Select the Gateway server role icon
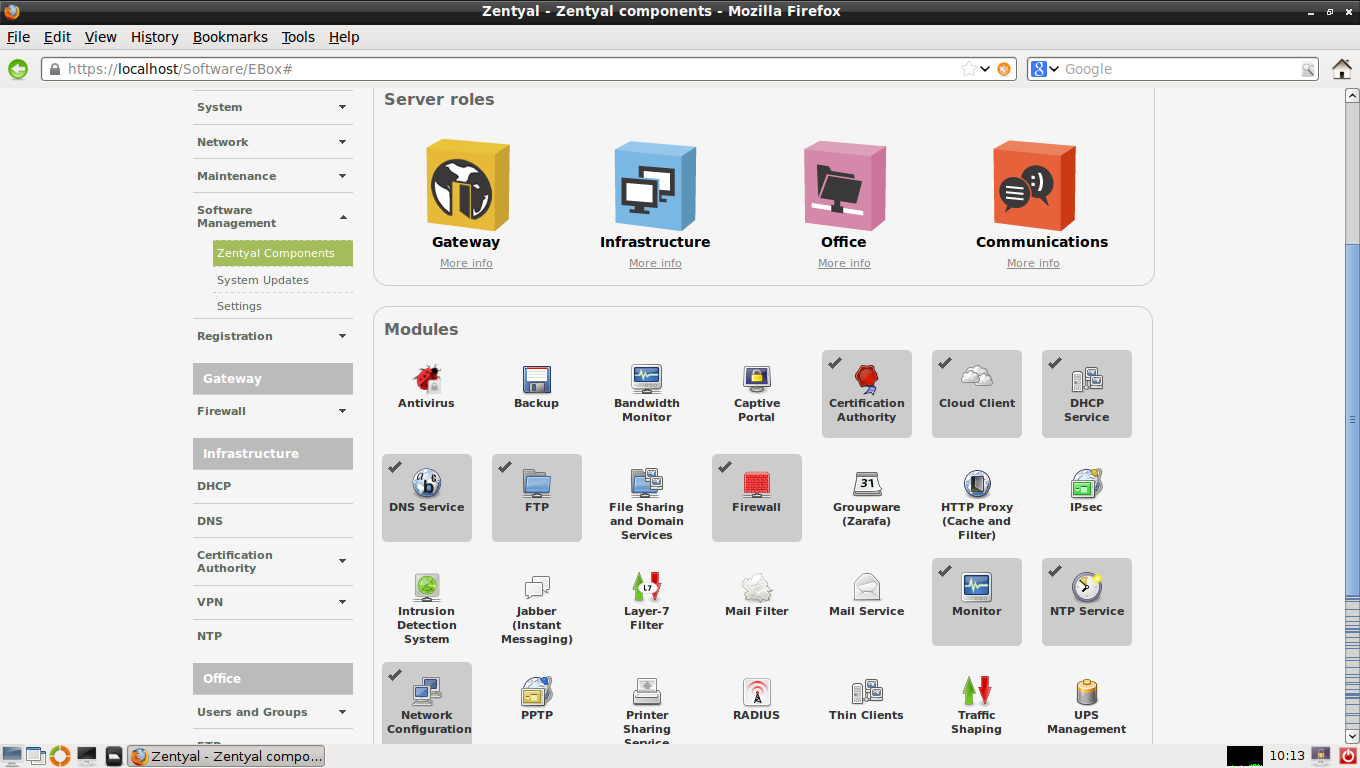The height and width of the screenshot is (768, 1360). [466, 185]
